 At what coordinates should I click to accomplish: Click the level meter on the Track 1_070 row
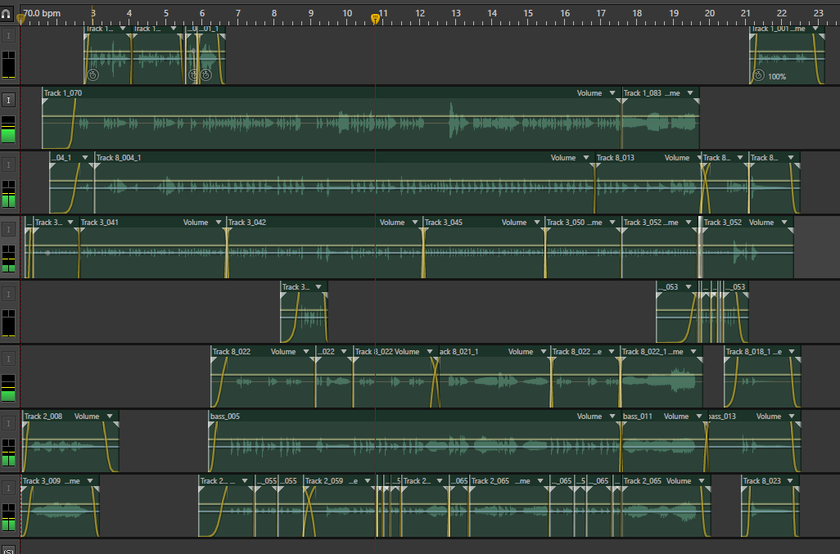tap(8, 129)
